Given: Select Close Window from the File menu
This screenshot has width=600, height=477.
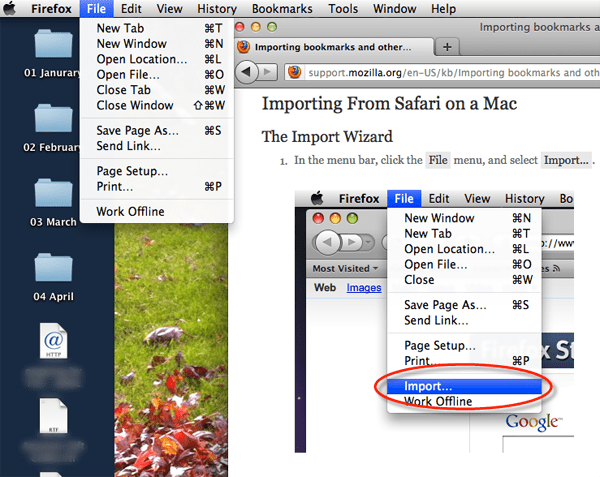Looking at the screenshot, I should tap(135, 105).
